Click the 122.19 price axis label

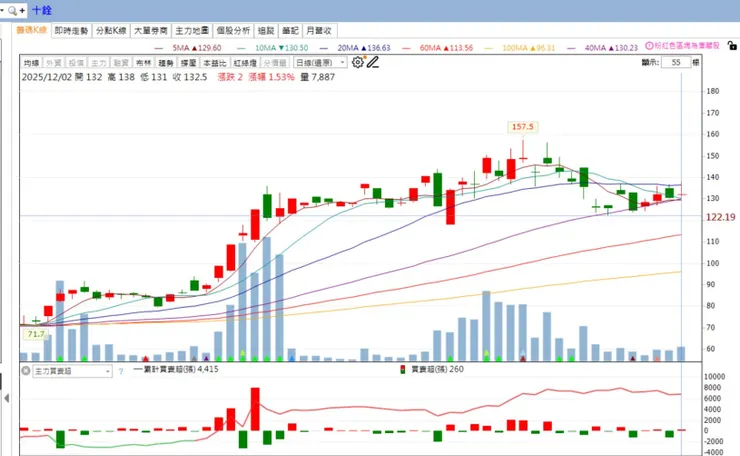(721, 217)
